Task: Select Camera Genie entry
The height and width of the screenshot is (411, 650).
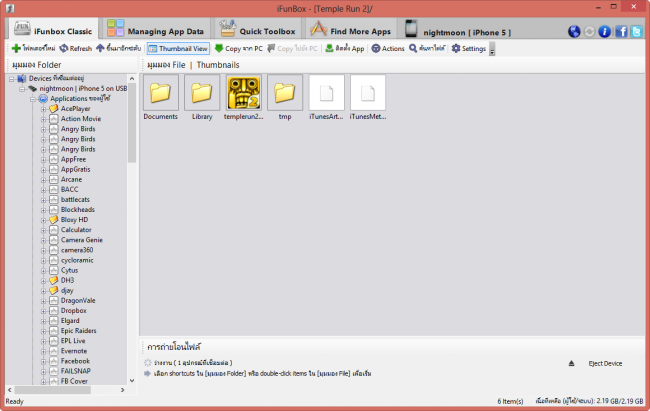Action: point(82,240)
